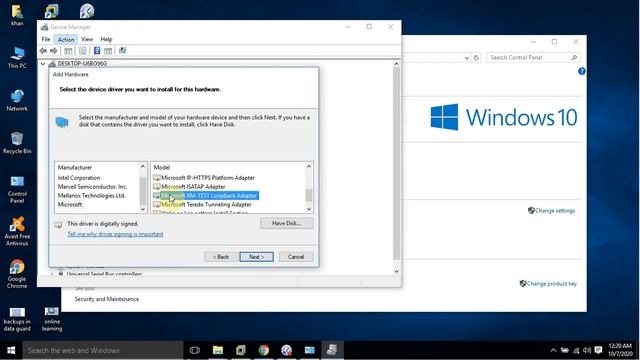Show hidden system tray icons chevron
Viewport: 640px width, 360px height.
[x=553, y=350]
